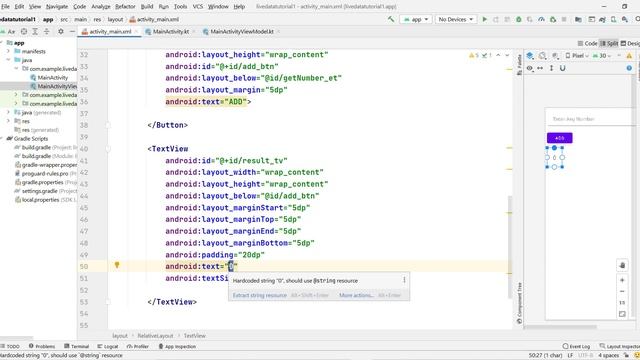Click the yellow lightbulb quick-fix icon
640x360 pixels.
[x=117, y=265]
